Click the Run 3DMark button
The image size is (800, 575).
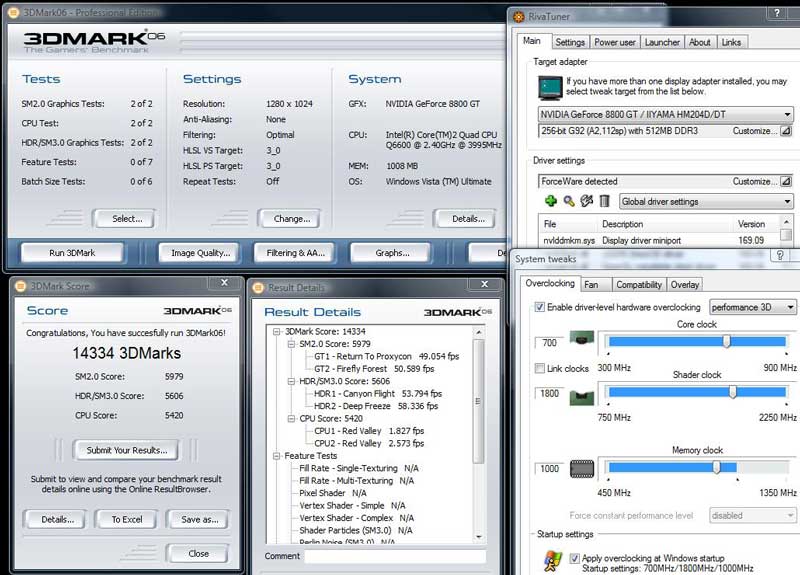click(x=72, y=253)
